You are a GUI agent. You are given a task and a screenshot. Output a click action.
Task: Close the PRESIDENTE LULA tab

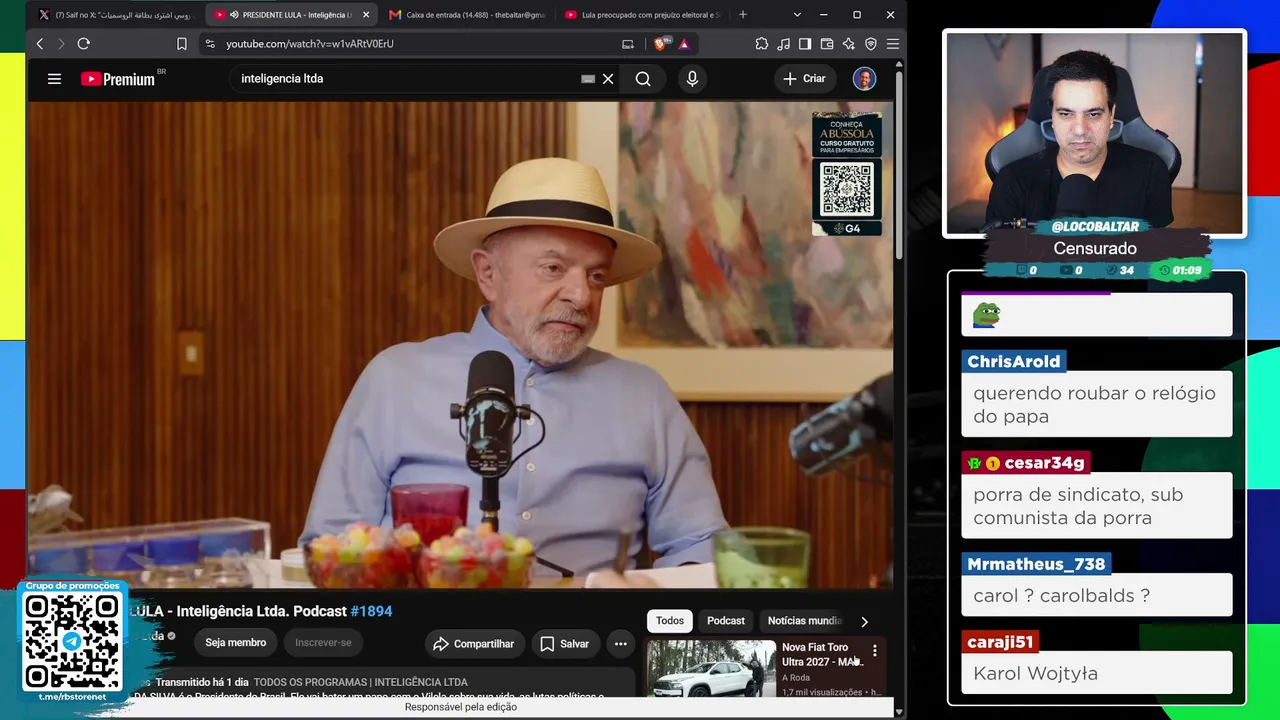366,15
